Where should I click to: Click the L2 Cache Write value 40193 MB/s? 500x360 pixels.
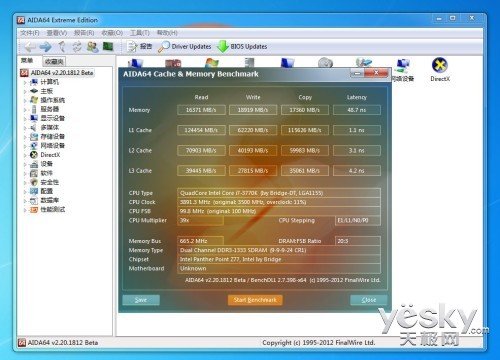[x=253, y=151]
